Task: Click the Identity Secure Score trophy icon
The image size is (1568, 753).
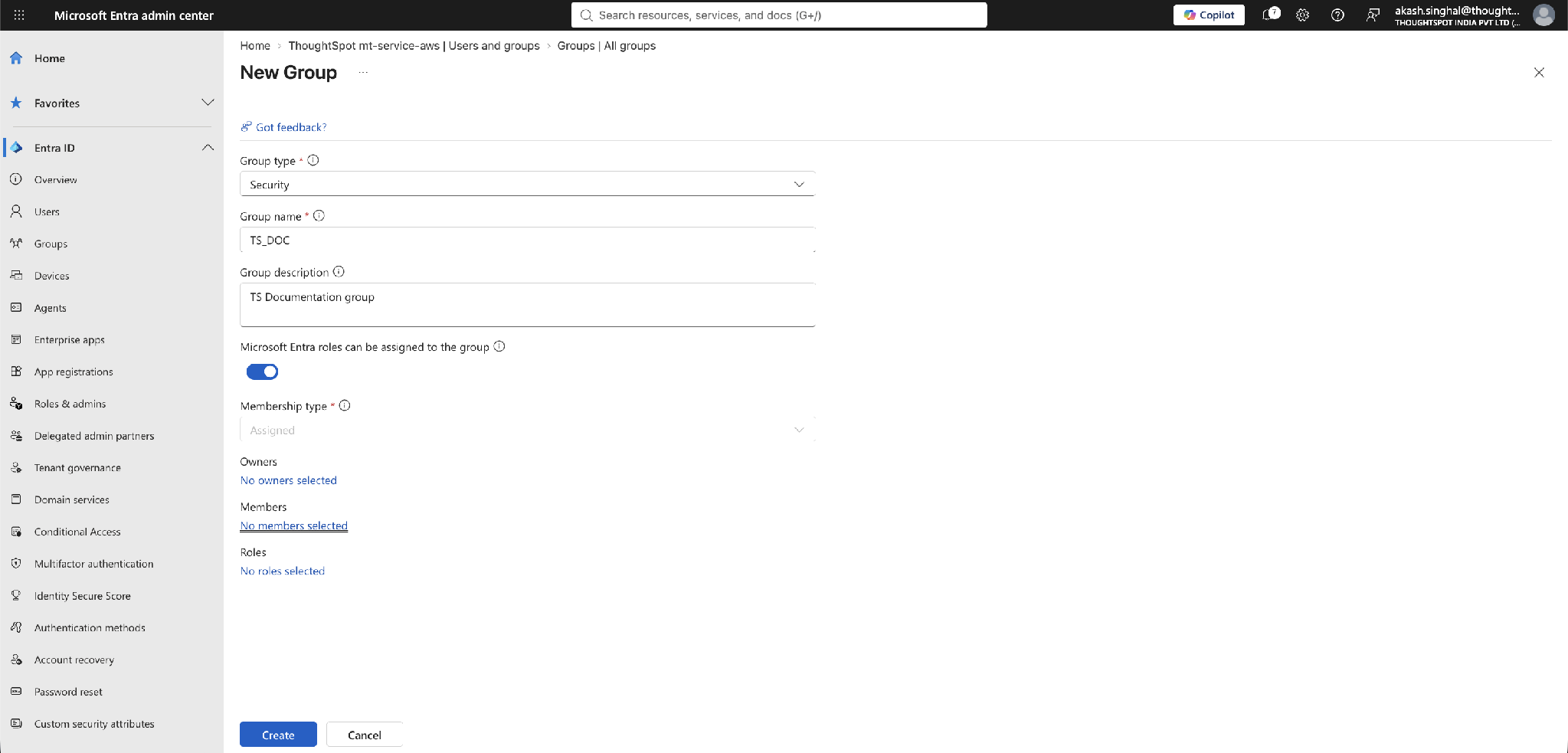Action: pos(16,595)
